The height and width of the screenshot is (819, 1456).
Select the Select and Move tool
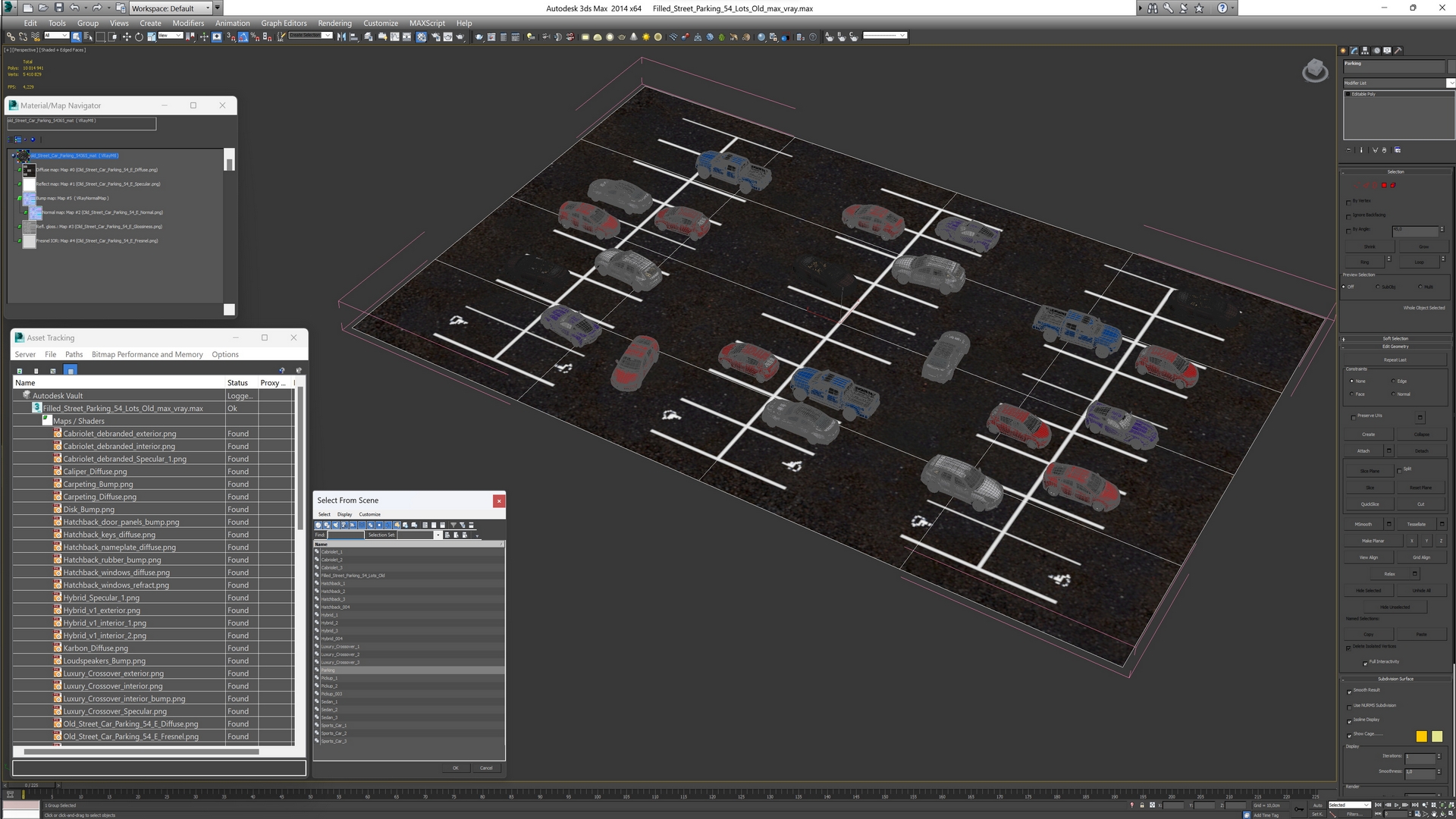click(127, 36)
